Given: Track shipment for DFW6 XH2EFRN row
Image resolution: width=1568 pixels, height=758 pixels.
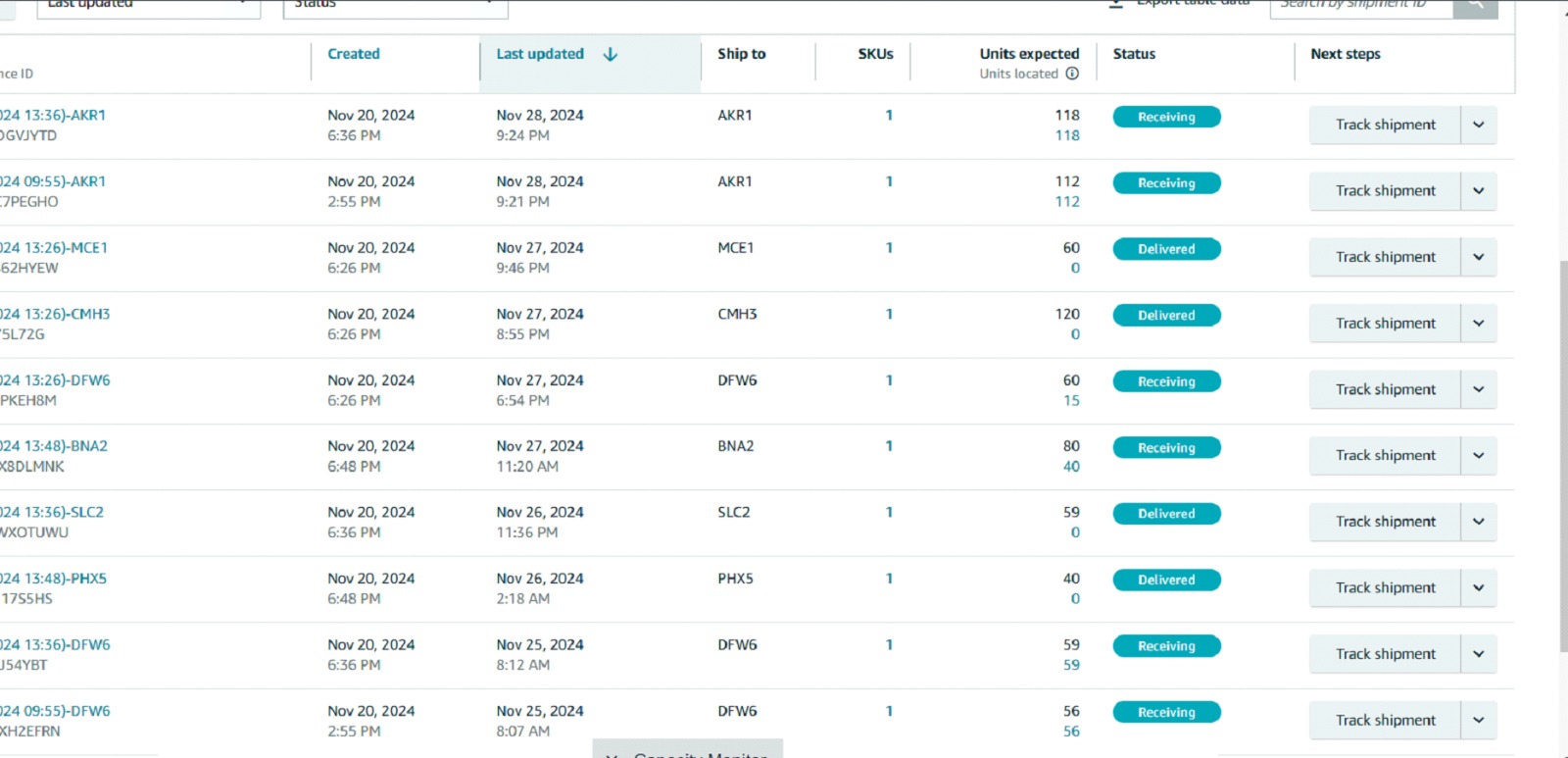Looking at the screenshot, I should [x=1385, y=721].
